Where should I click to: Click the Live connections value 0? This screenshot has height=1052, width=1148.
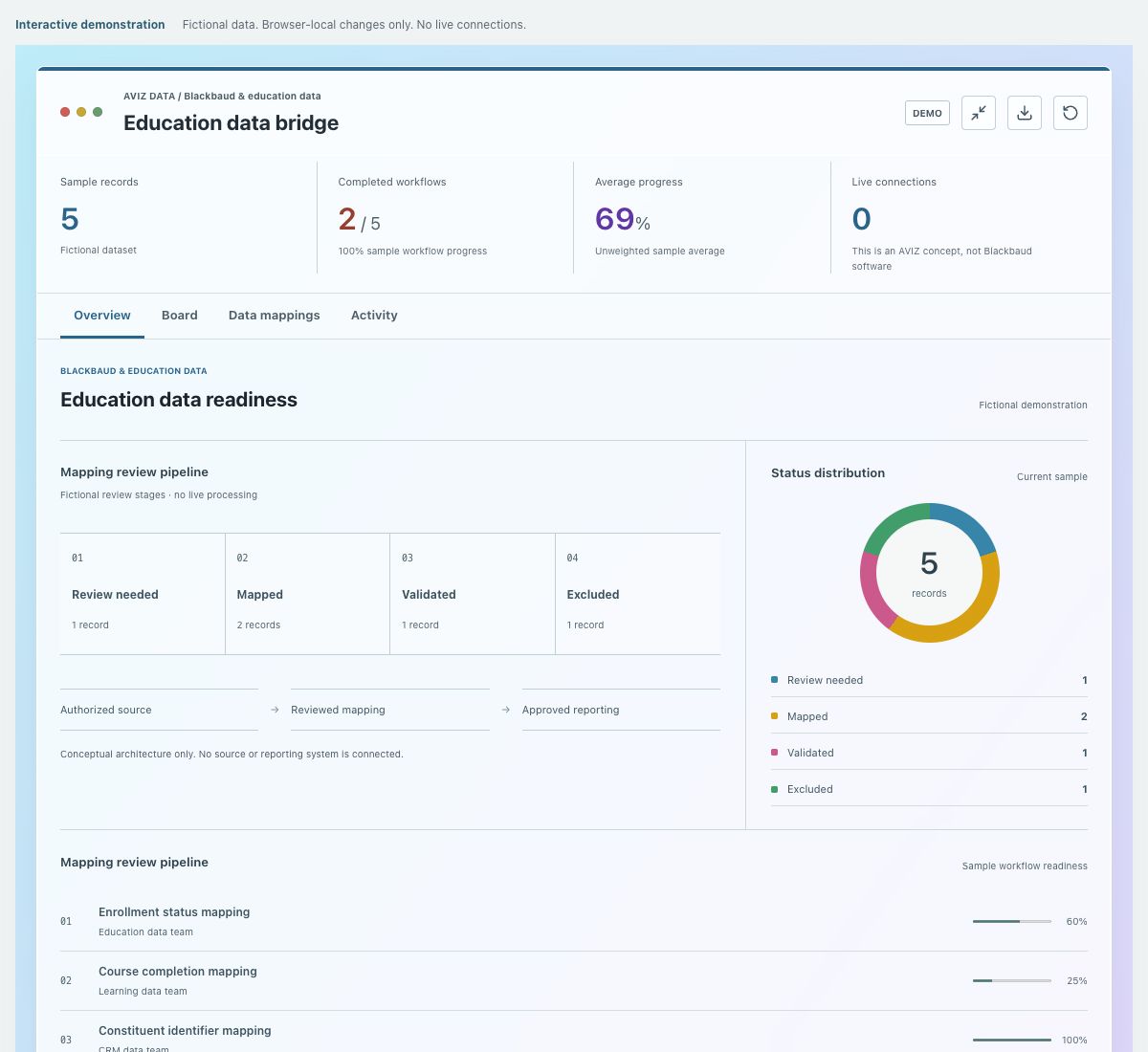(x=861, y=219)
